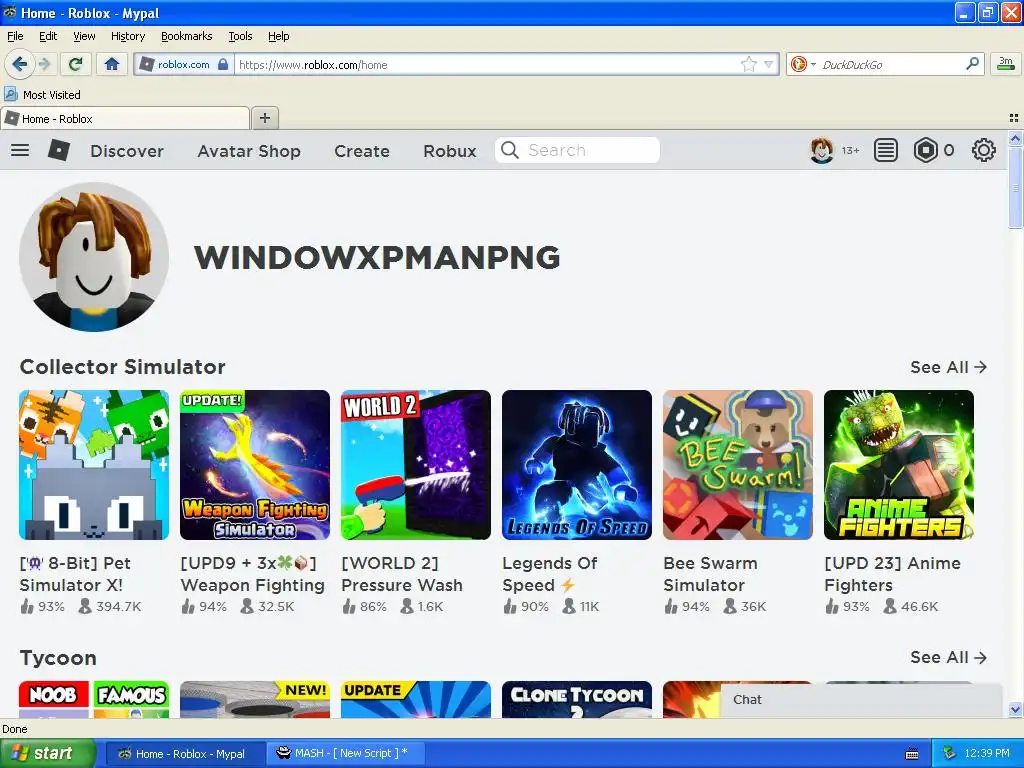Open the Bookmarks menu
Image resolution: width=1024 pixels, height=768 pixels.
[187, 36]
